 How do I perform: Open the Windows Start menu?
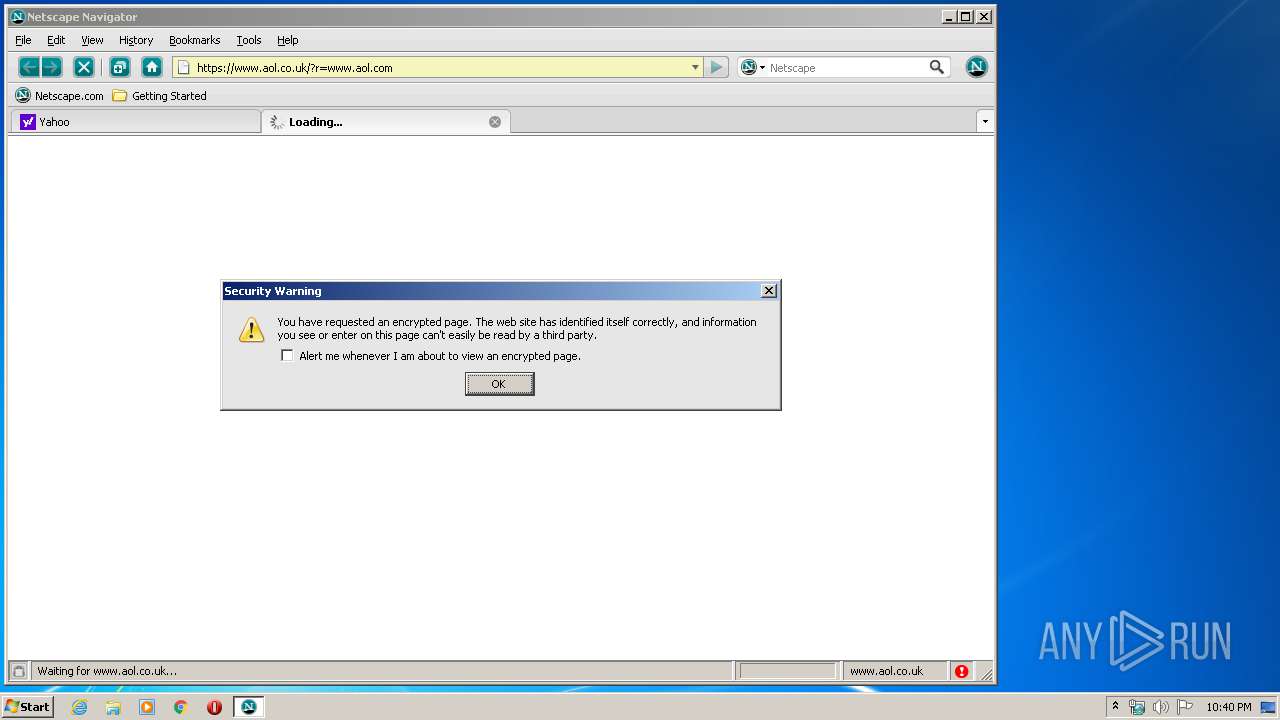tap(27, 706)
